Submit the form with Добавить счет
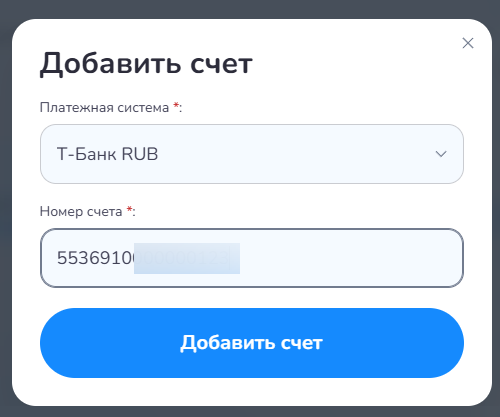 (x=252, y=343)
